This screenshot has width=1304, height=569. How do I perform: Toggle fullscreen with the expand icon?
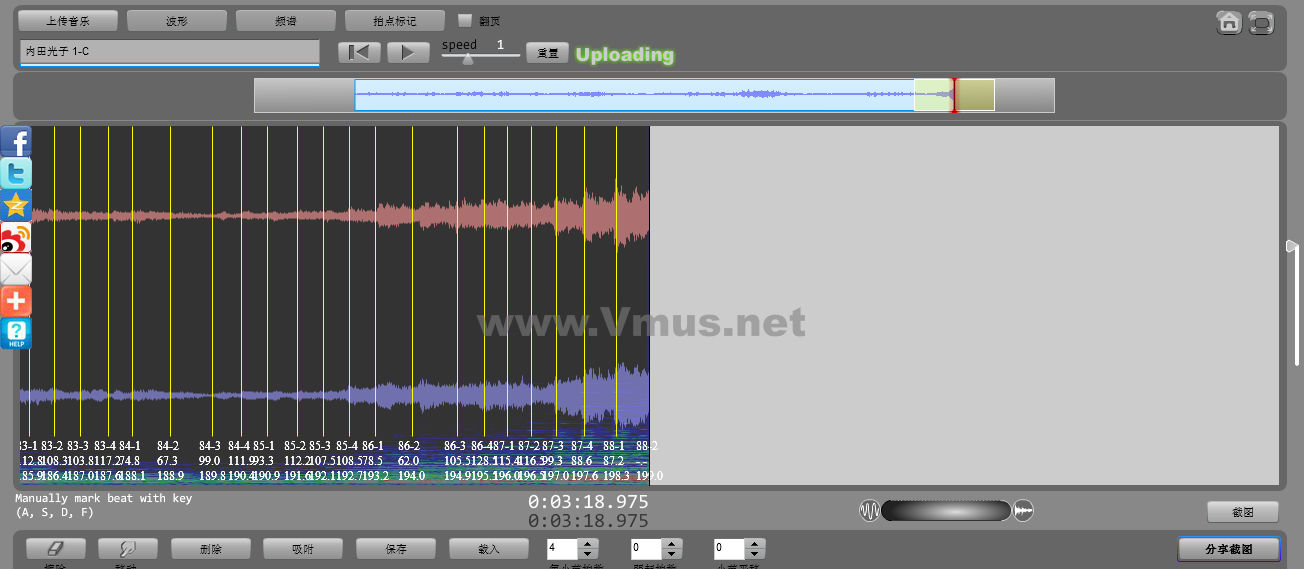pos(1262,23)
